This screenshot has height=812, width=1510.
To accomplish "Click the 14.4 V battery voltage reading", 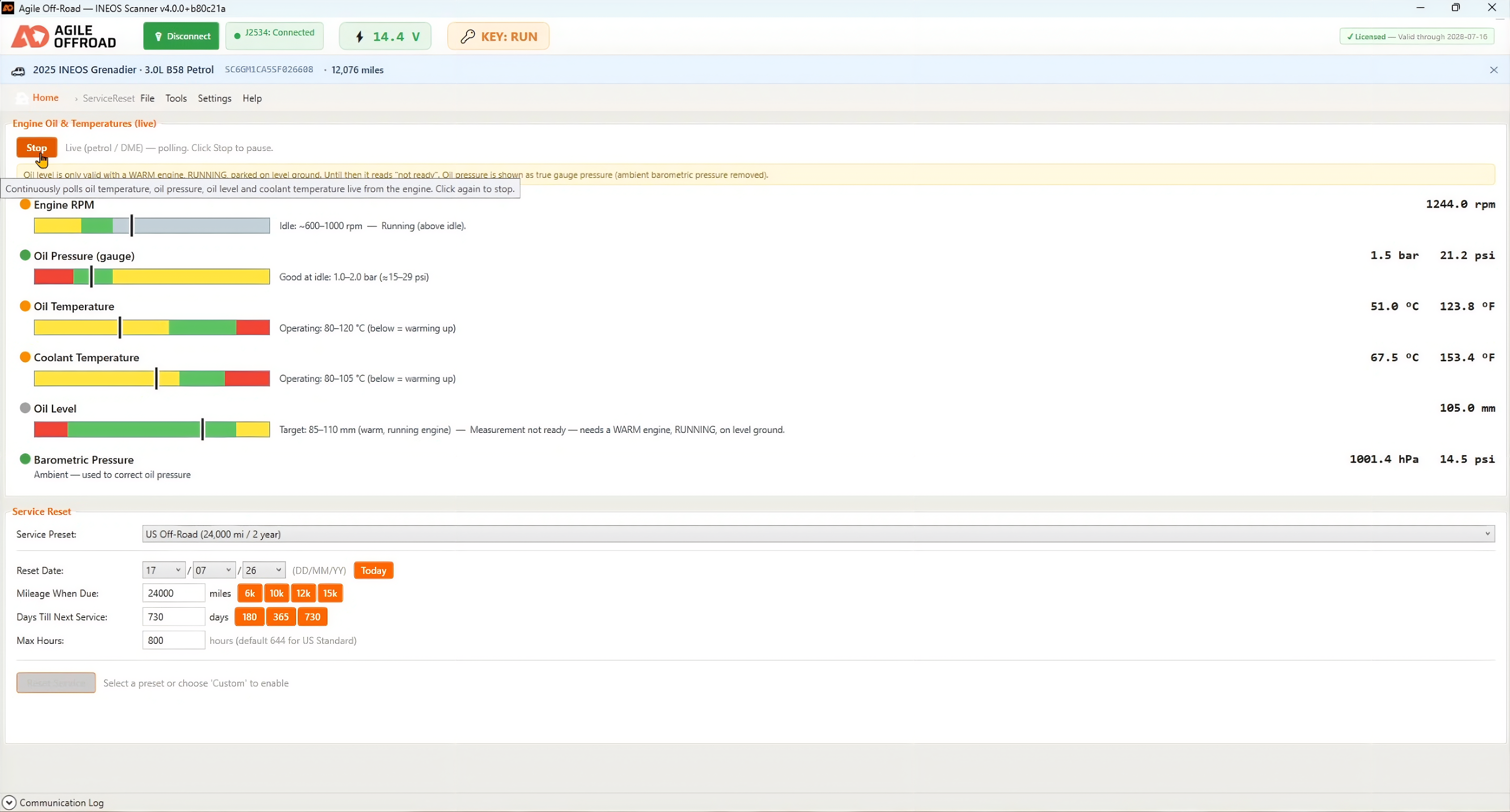I will [396, 37].
